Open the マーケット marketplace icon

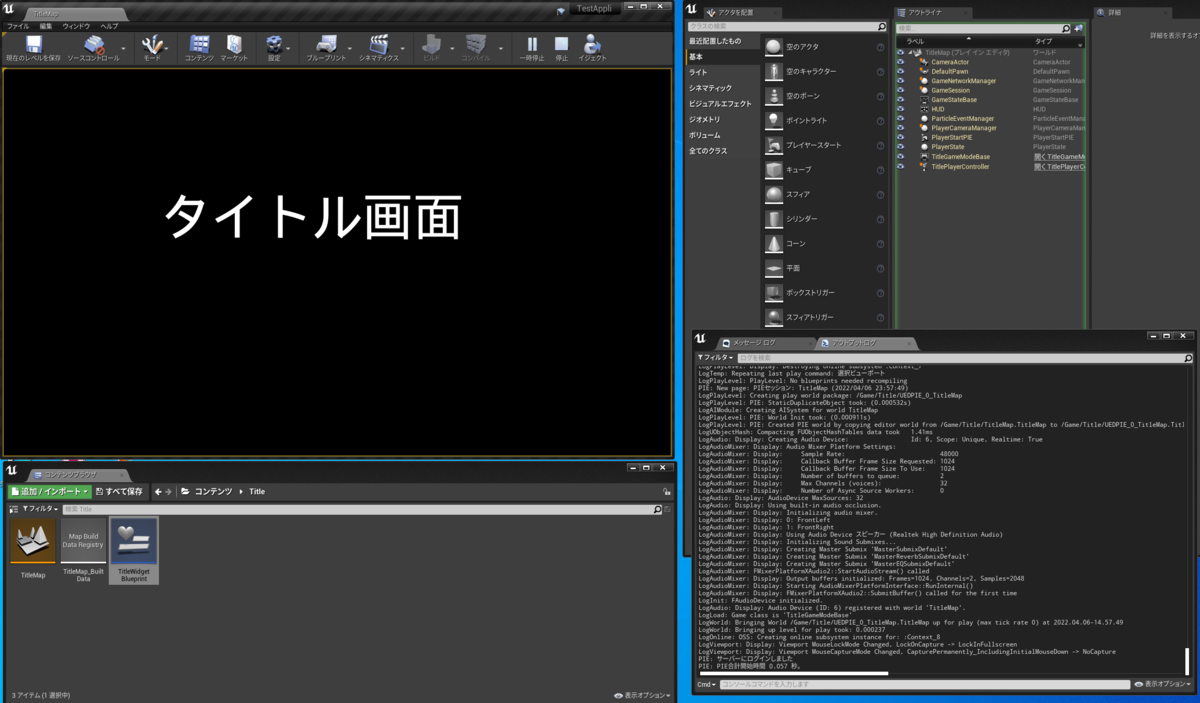[x=234, y=48]
